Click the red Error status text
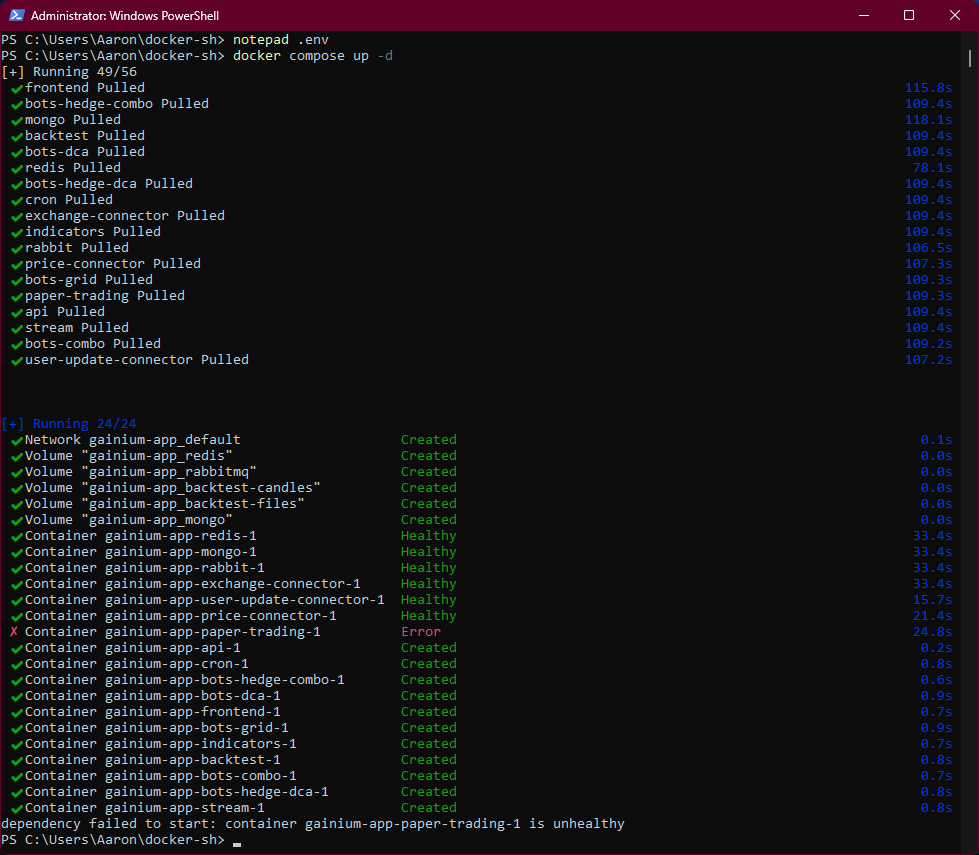Image resolution: width=979 pixels, height=855 pixels. pos(420,632)
